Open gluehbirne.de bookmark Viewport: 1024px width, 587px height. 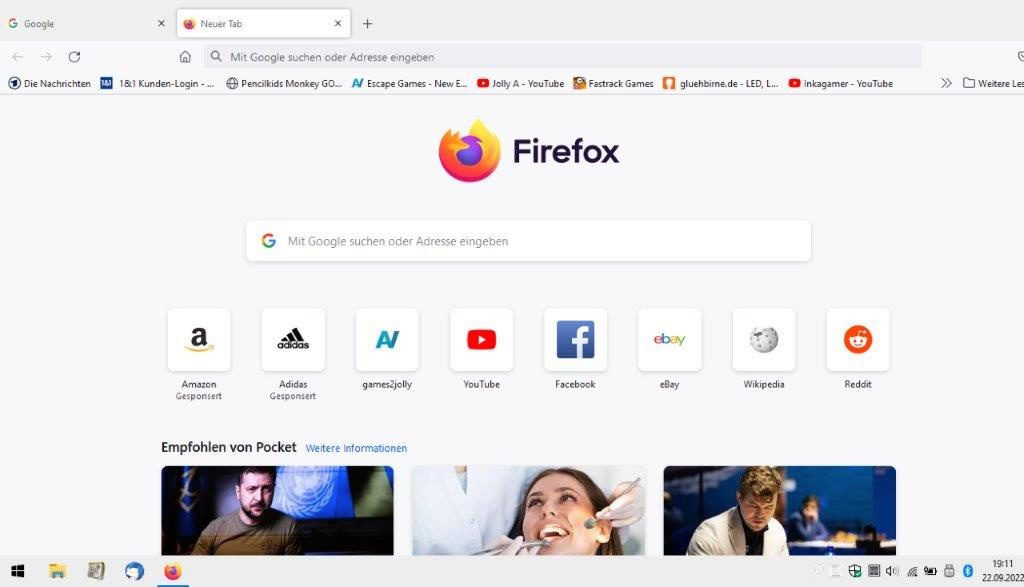pos(720,84)
